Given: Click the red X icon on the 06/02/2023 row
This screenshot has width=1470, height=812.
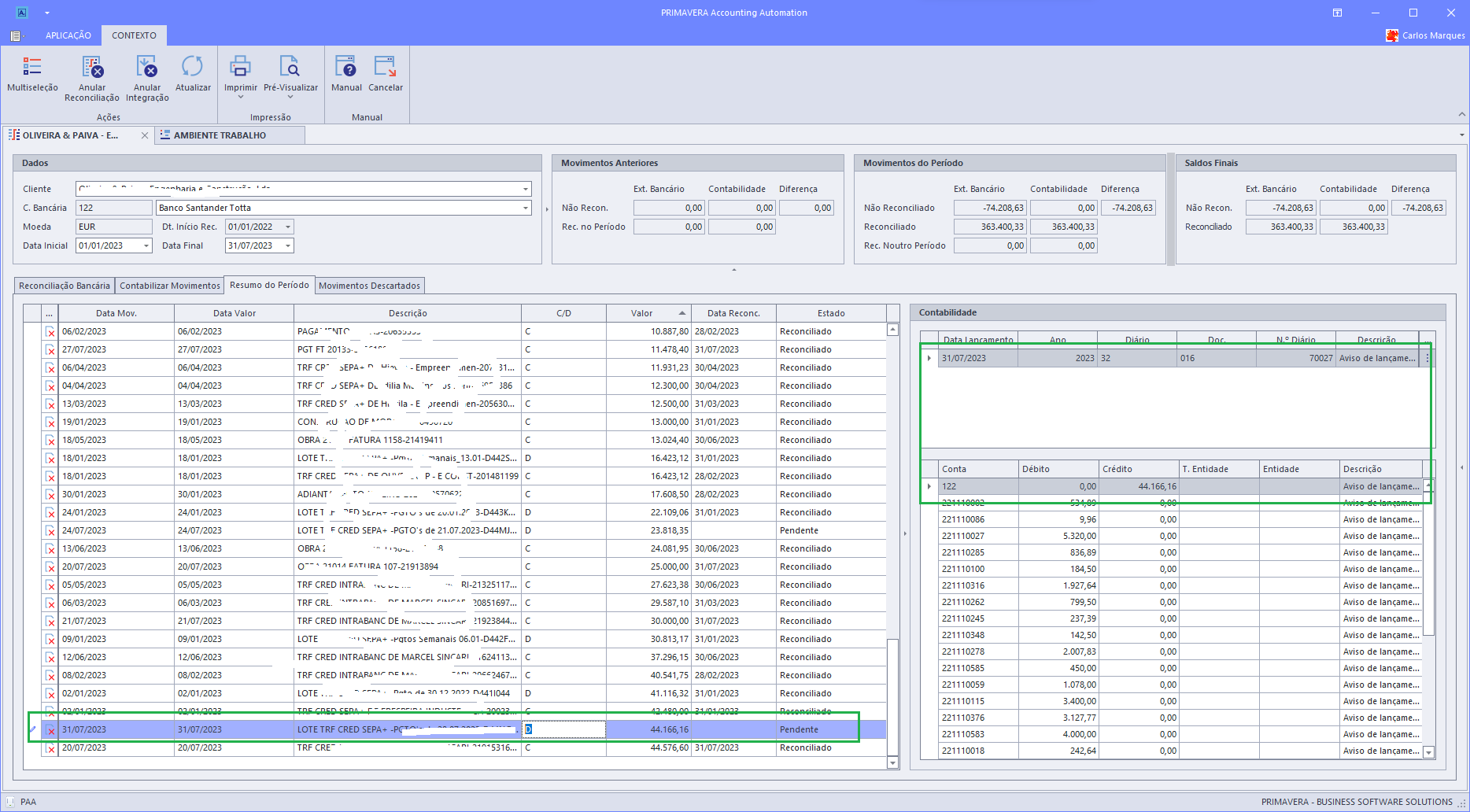Looking at the screenshot, I should [50, 332].
